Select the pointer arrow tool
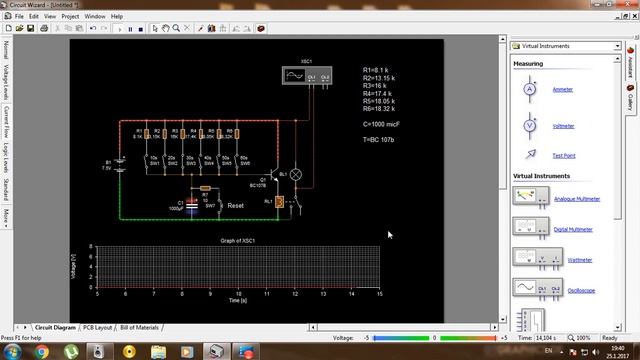Image resolution: width=640 pixels, height=360 pixels. click(155, 28)
